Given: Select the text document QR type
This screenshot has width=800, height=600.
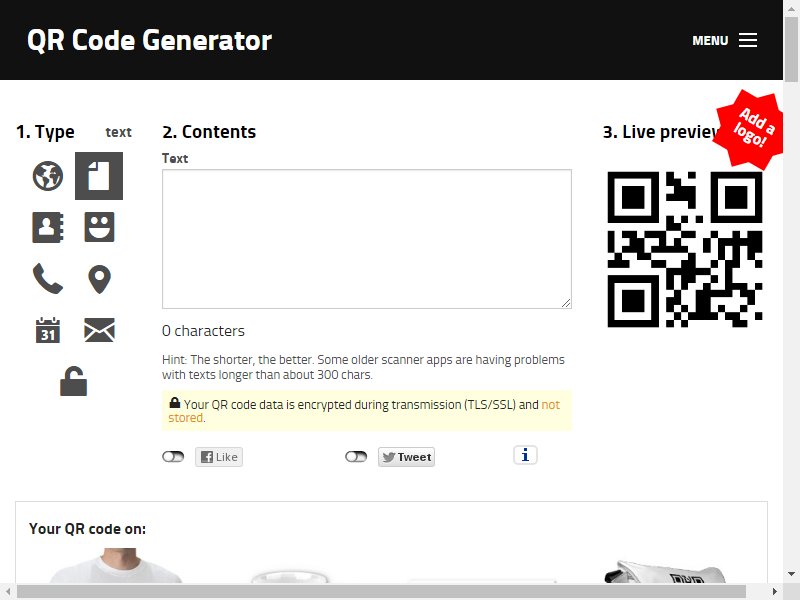Looking at the screenshot, I should click(99, 176).
